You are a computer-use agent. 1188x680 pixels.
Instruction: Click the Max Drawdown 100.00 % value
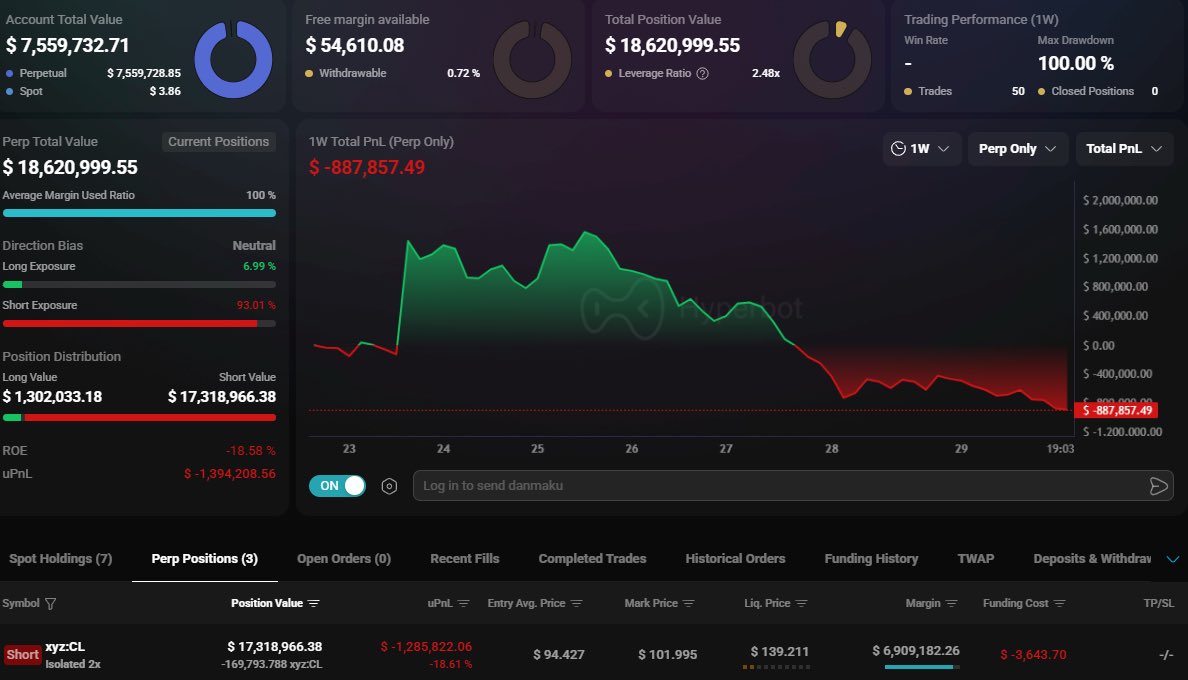(1076, 64)
